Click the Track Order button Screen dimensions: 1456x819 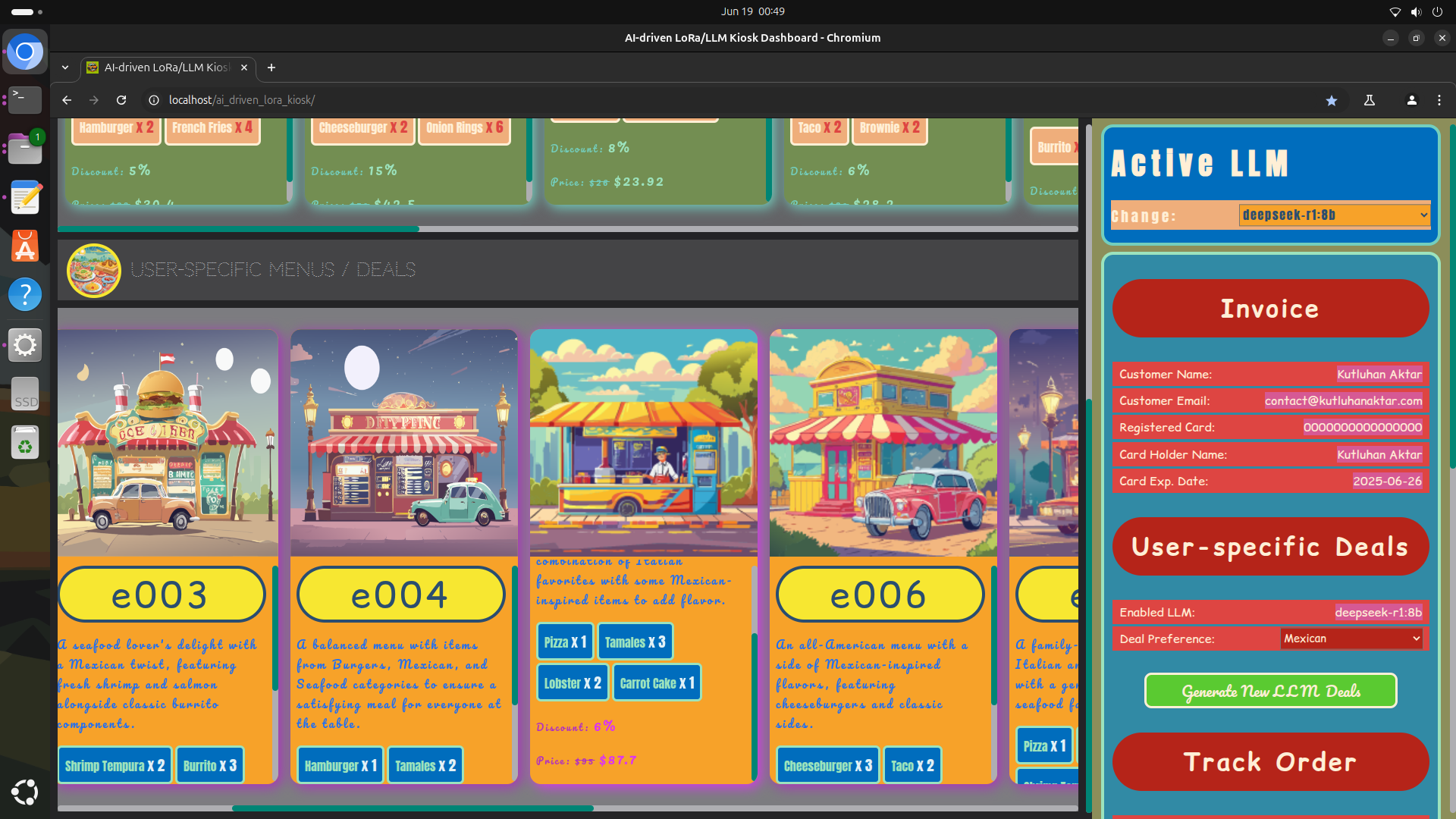[x=1270, y=762]
